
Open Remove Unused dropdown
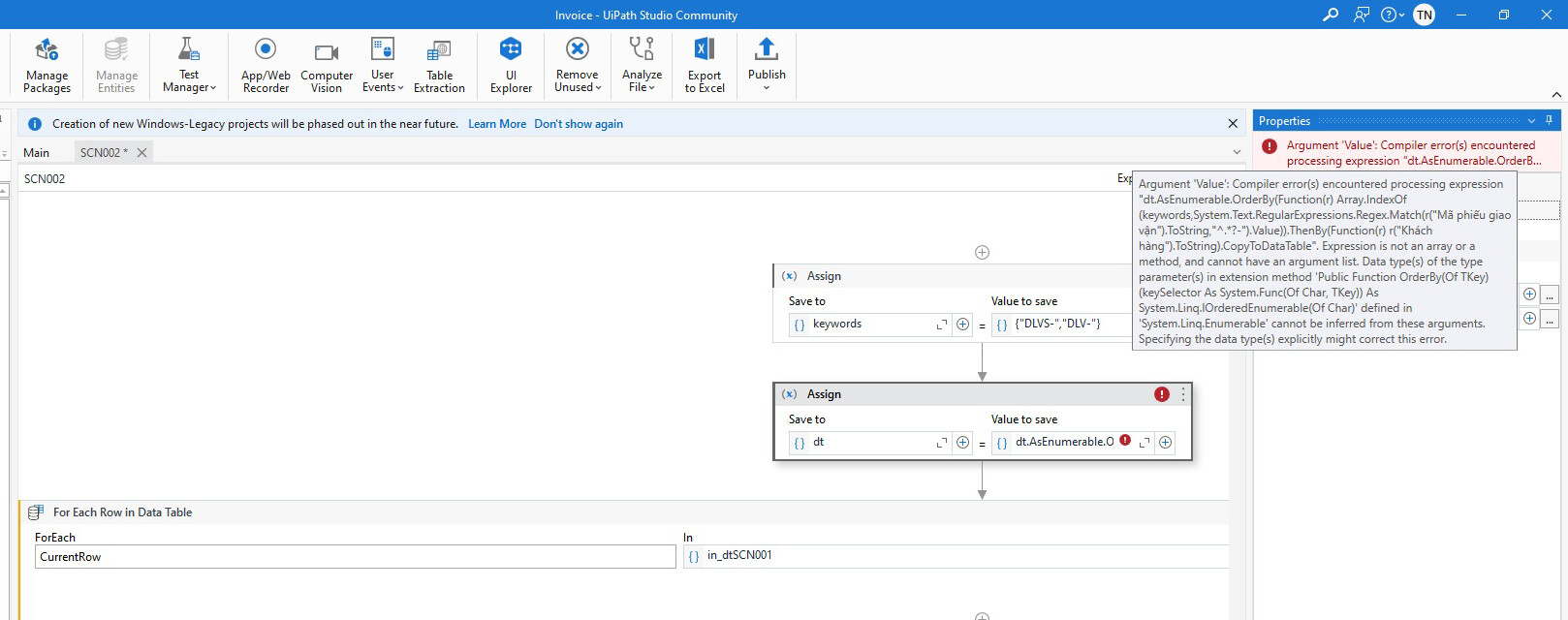[x=578, y=66]
